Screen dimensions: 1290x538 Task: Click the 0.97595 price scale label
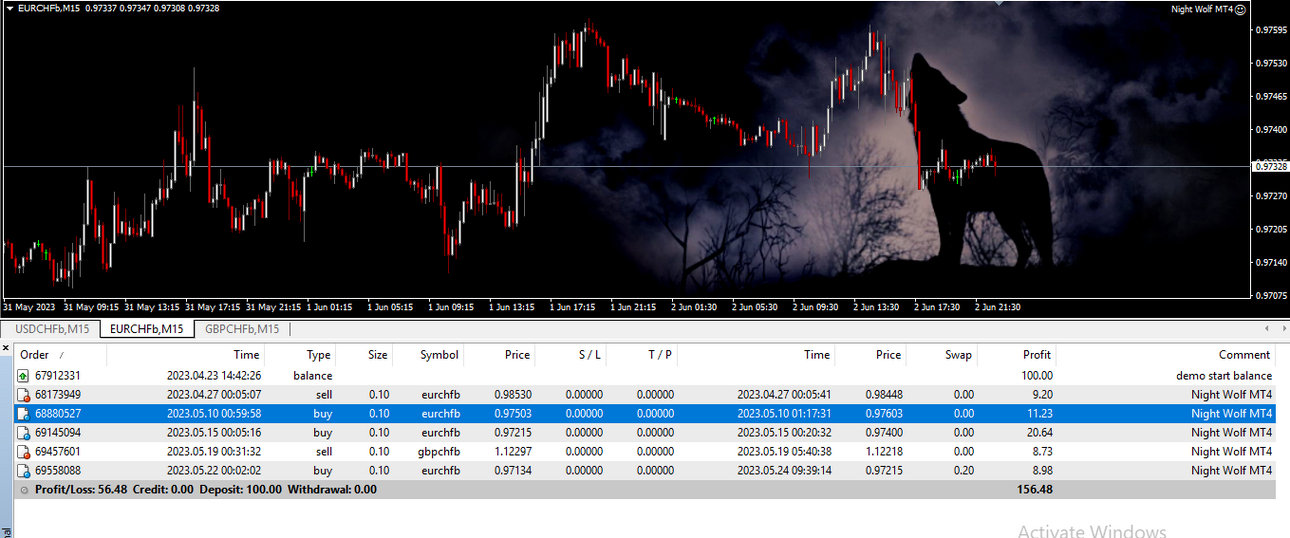[x=1271, y=30]
